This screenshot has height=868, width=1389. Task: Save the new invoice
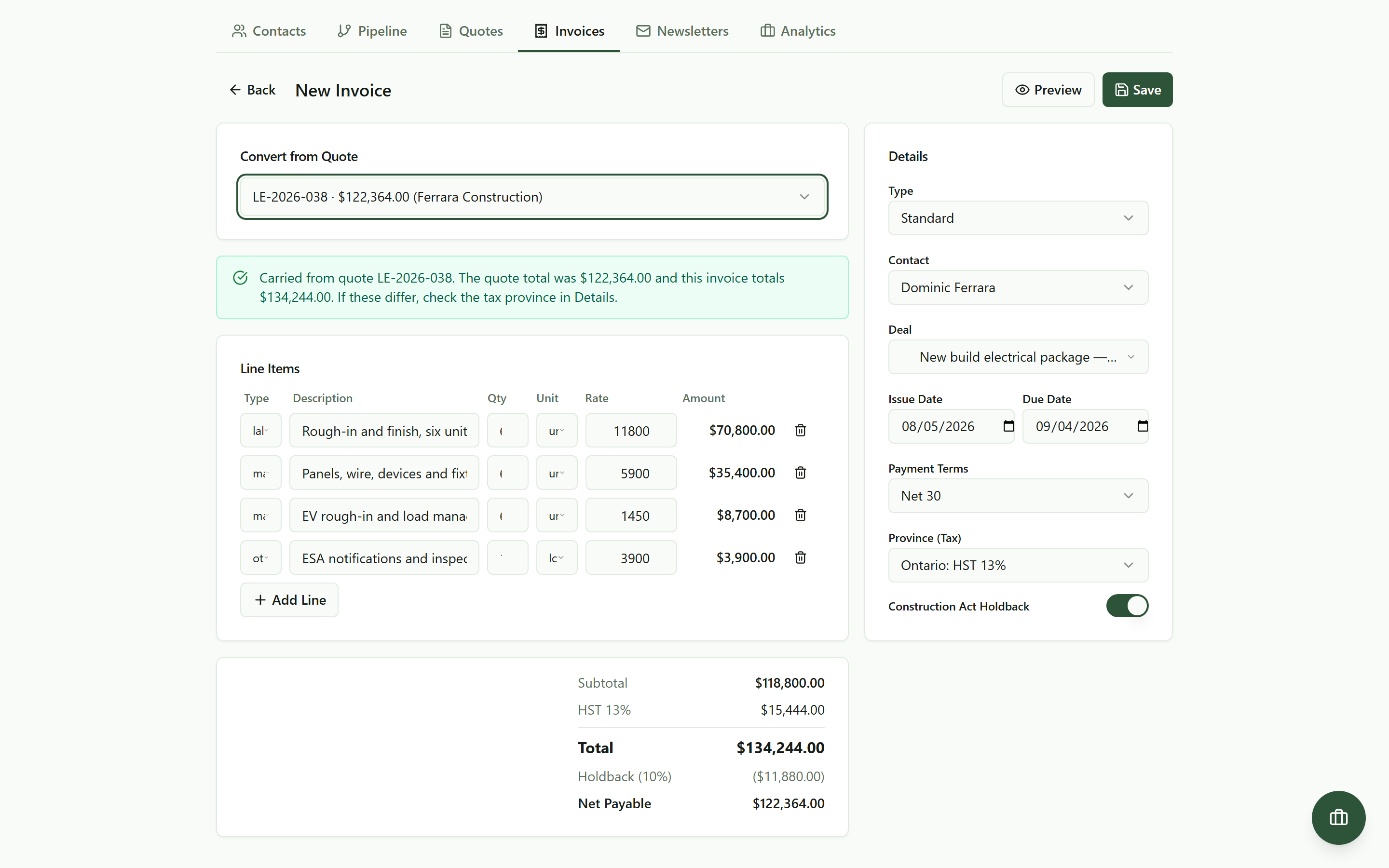[x=1137, y=90]
